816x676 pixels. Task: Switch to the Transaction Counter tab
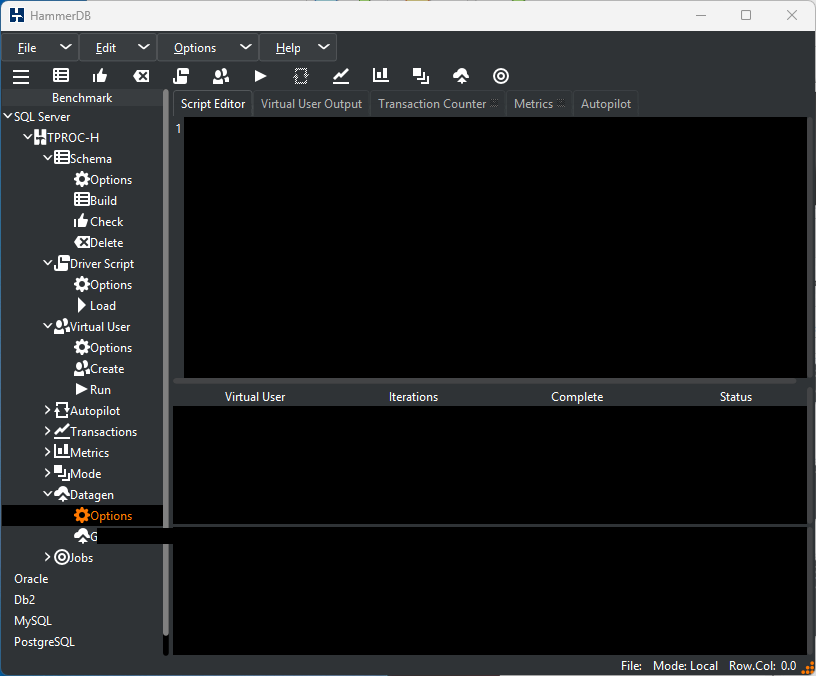point(438,104)
